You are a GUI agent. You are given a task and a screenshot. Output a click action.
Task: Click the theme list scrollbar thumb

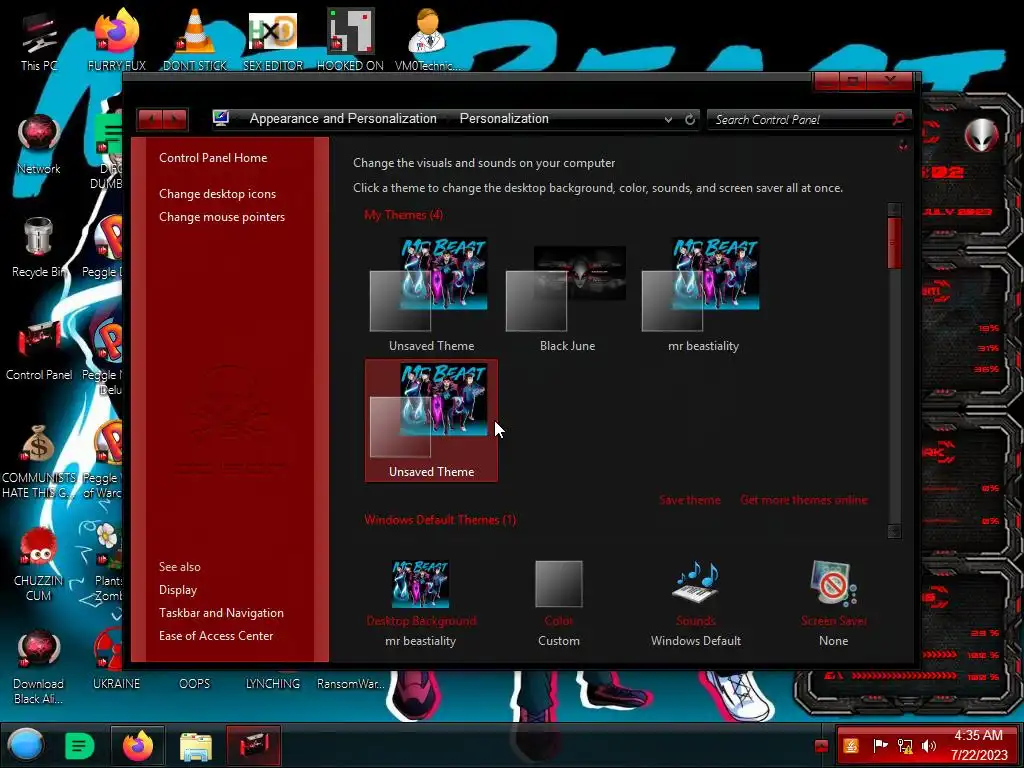pos(894,243)
